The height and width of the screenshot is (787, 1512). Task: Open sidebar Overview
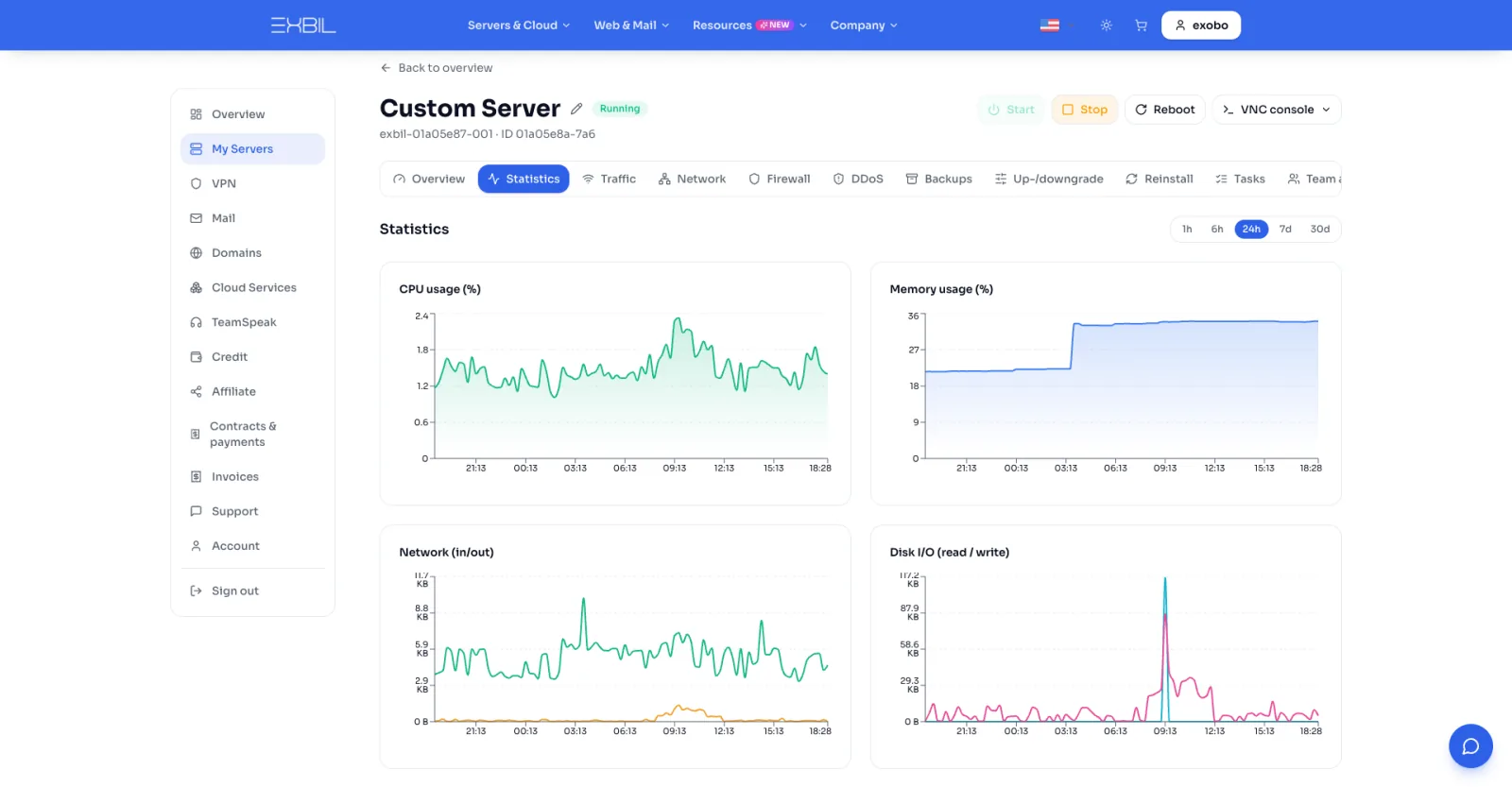(252, 114)
